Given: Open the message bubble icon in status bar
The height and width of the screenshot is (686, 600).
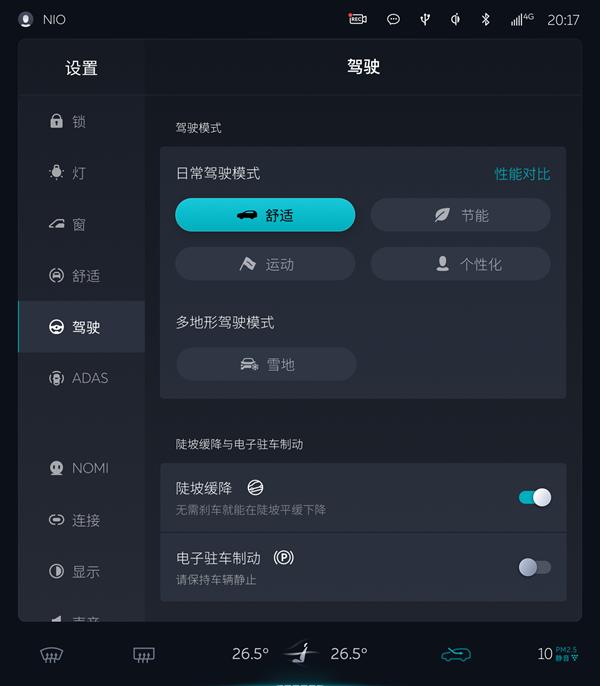Looking at the screenshot, I should tap(393, 19).
